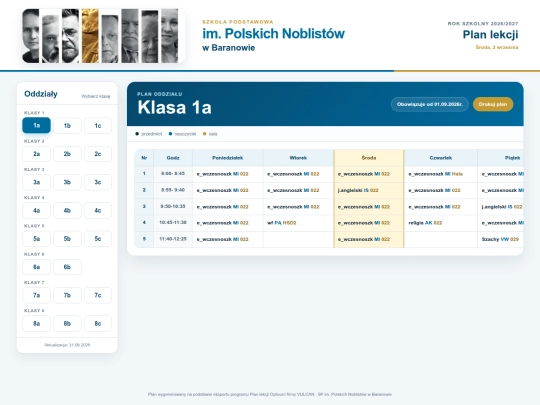
Task: Click the 11:40-12:25 time cell
Action: tap(173, 239)
